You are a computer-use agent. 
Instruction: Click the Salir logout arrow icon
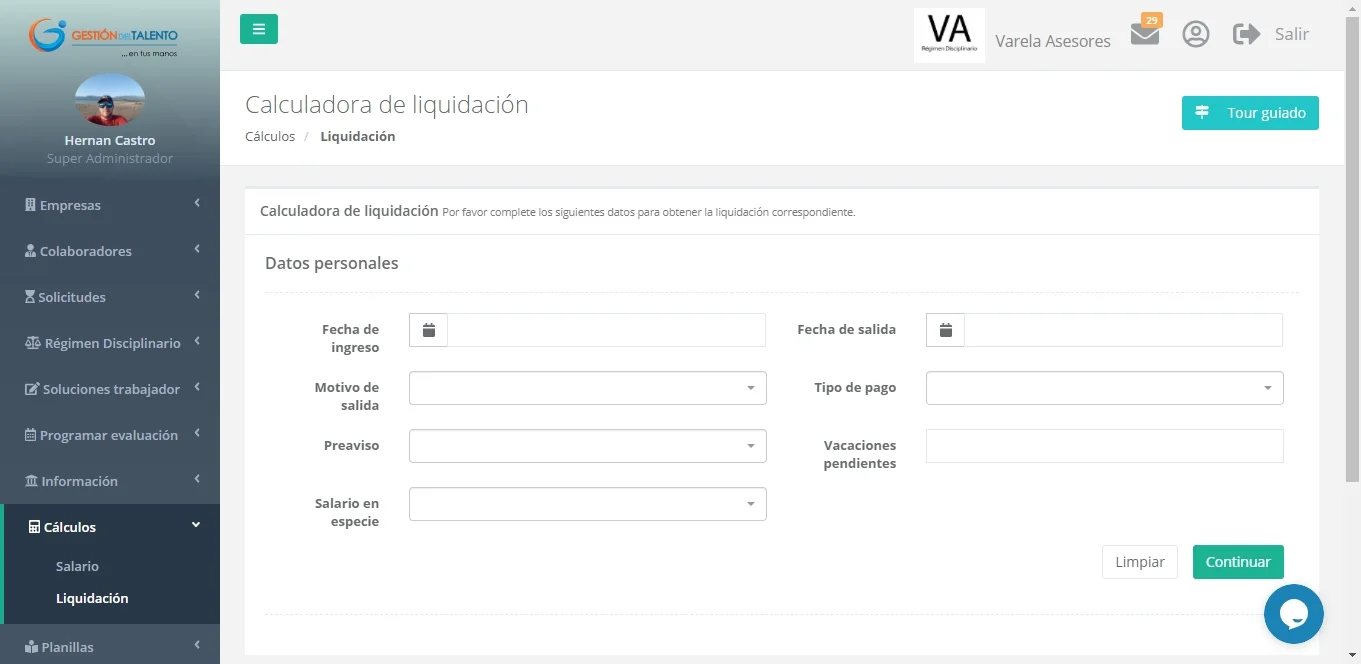click(1246, 34)
